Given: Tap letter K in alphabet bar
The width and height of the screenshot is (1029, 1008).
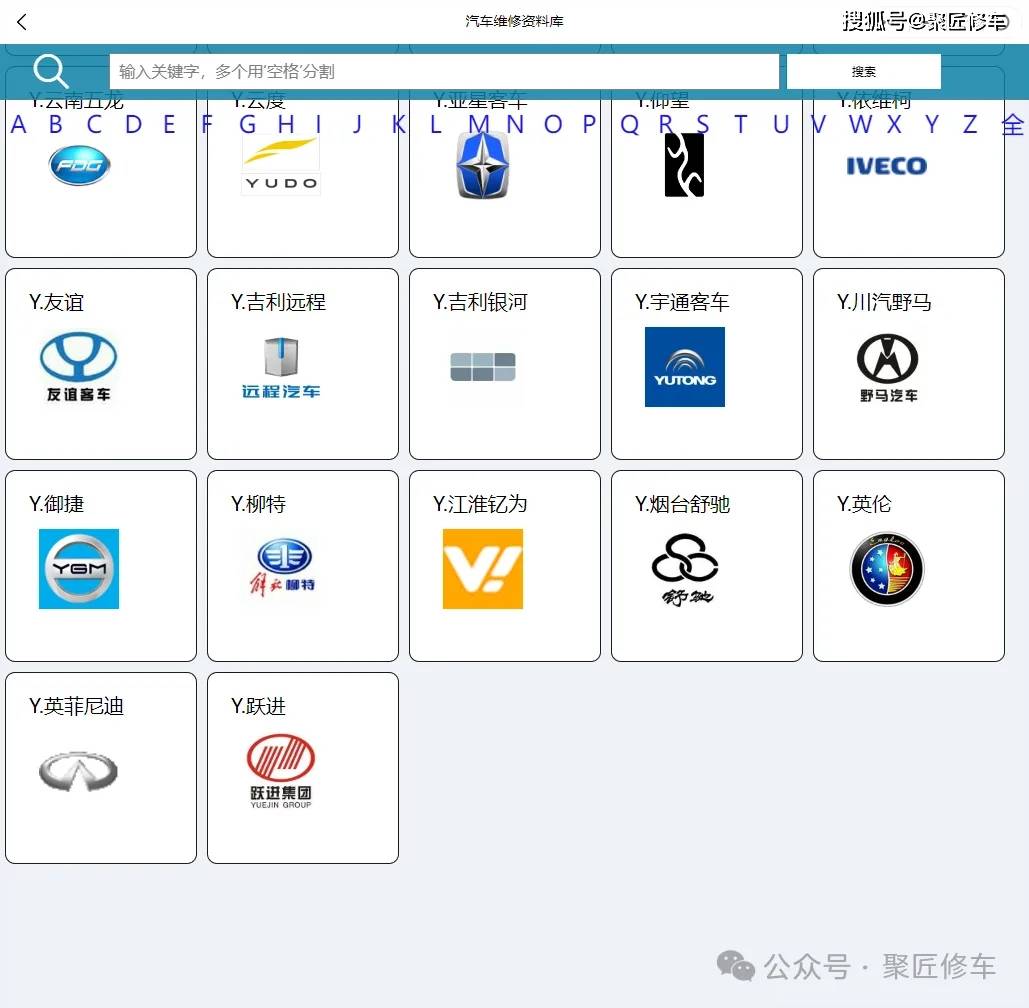Looking at the screenshot, I should (398, 124).
